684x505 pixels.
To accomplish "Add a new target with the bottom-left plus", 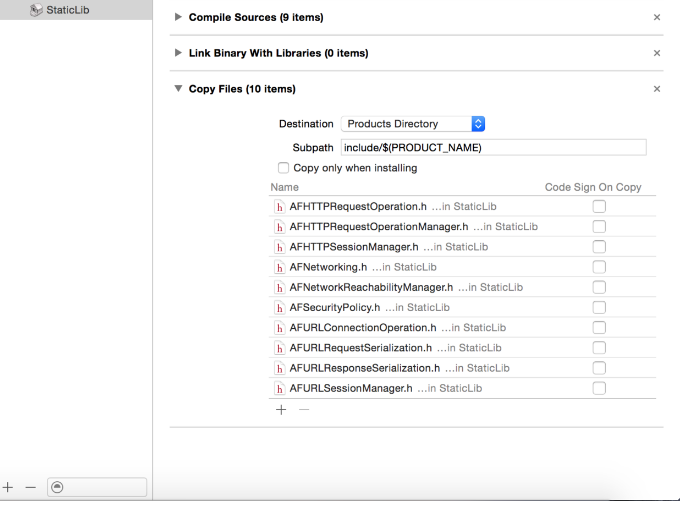I will [8, 487].
